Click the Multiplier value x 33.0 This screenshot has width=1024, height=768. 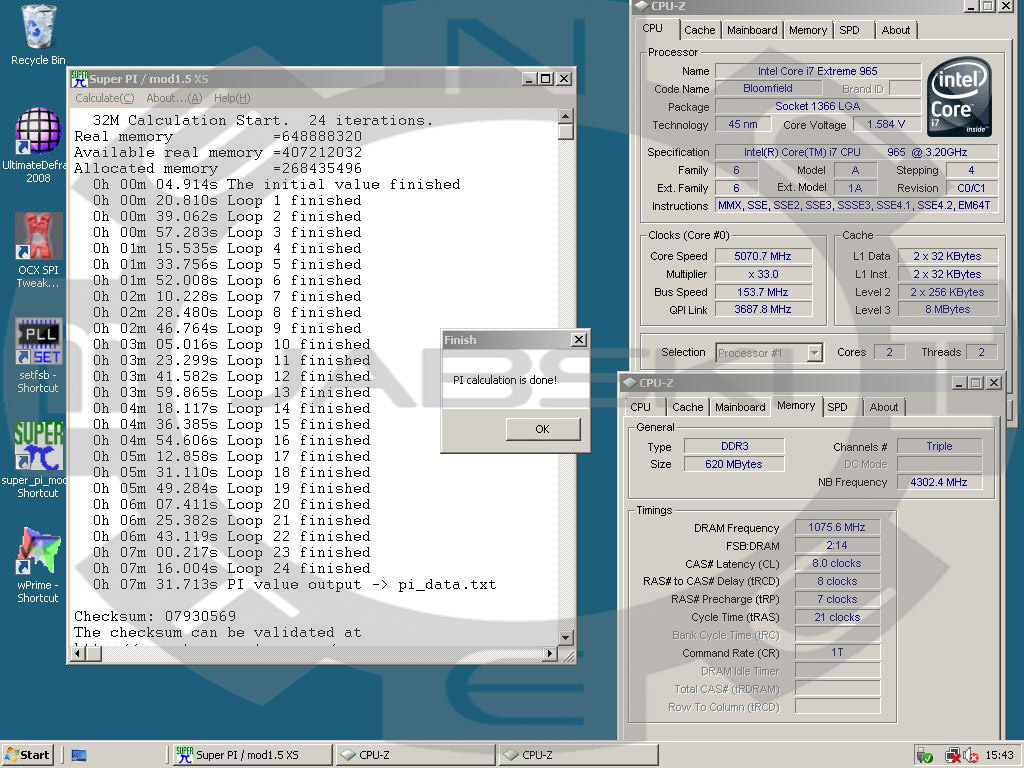763,274
